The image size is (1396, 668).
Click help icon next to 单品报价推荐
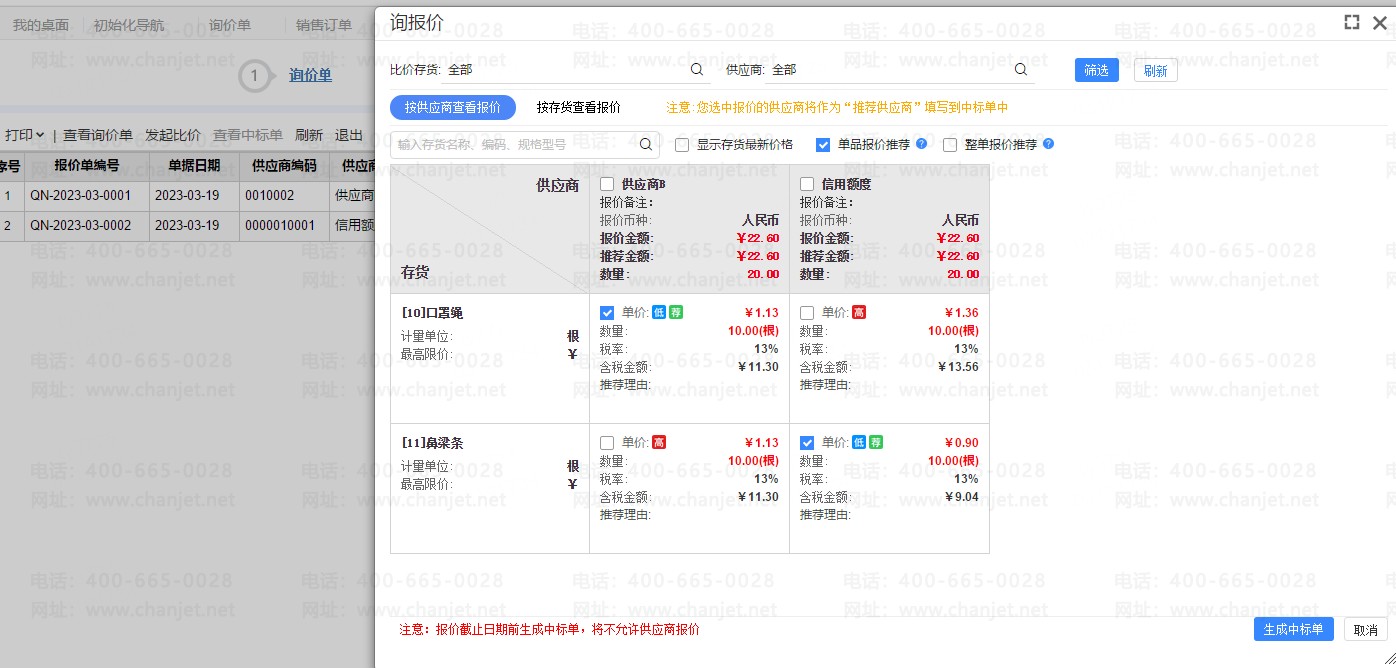tap(921, 144)
